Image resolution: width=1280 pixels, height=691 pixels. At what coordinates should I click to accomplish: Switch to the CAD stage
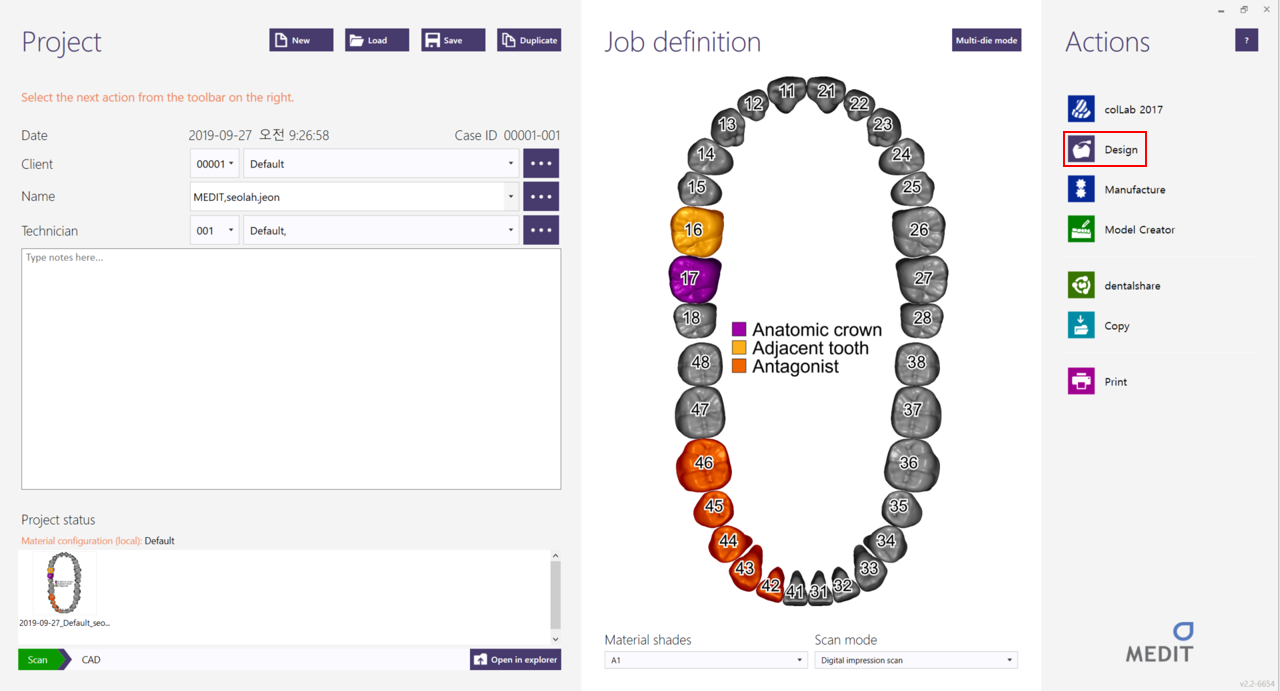tap(91, 660)
